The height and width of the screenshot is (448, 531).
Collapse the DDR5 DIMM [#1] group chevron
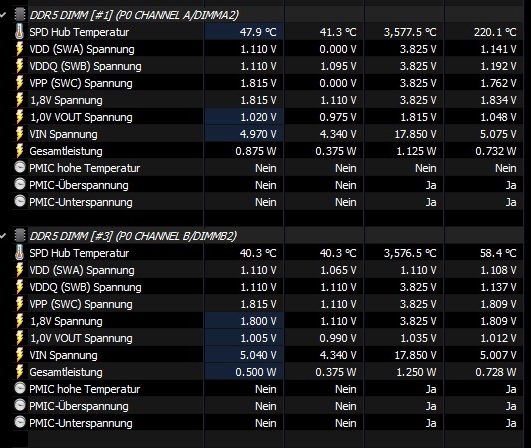3,15
